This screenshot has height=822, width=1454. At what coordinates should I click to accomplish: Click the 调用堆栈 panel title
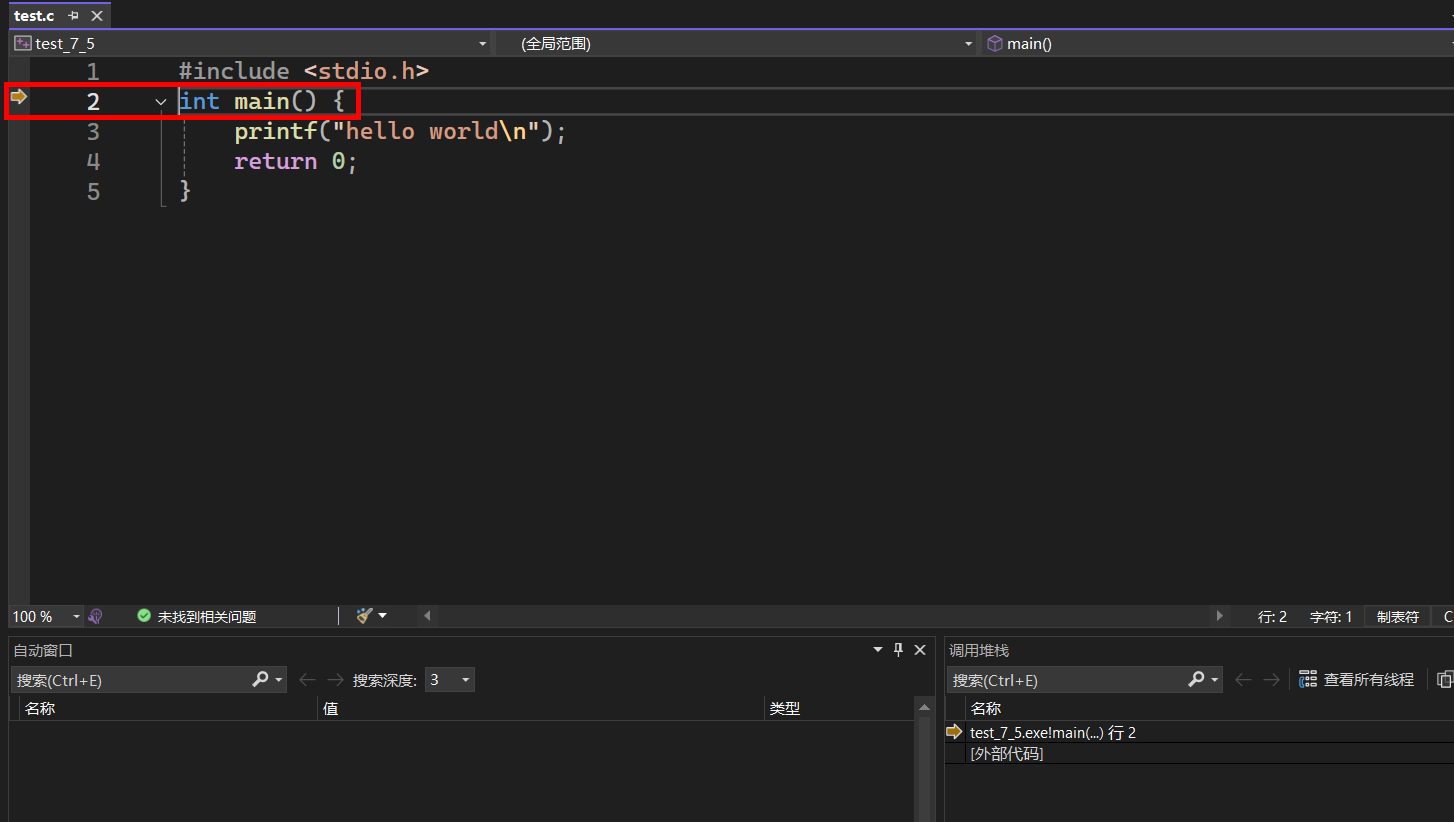pyautogui.click(x=979, y=650)
